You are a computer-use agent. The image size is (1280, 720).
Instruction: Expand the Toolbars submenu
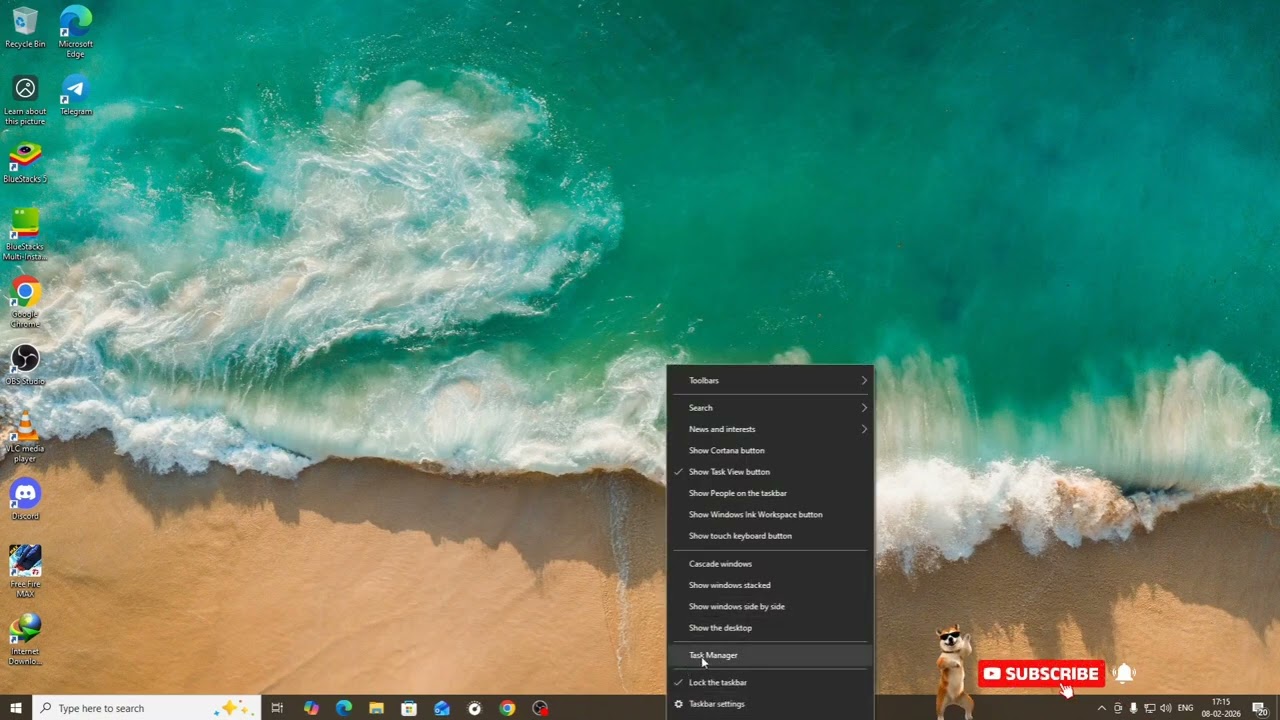point(770,380)
